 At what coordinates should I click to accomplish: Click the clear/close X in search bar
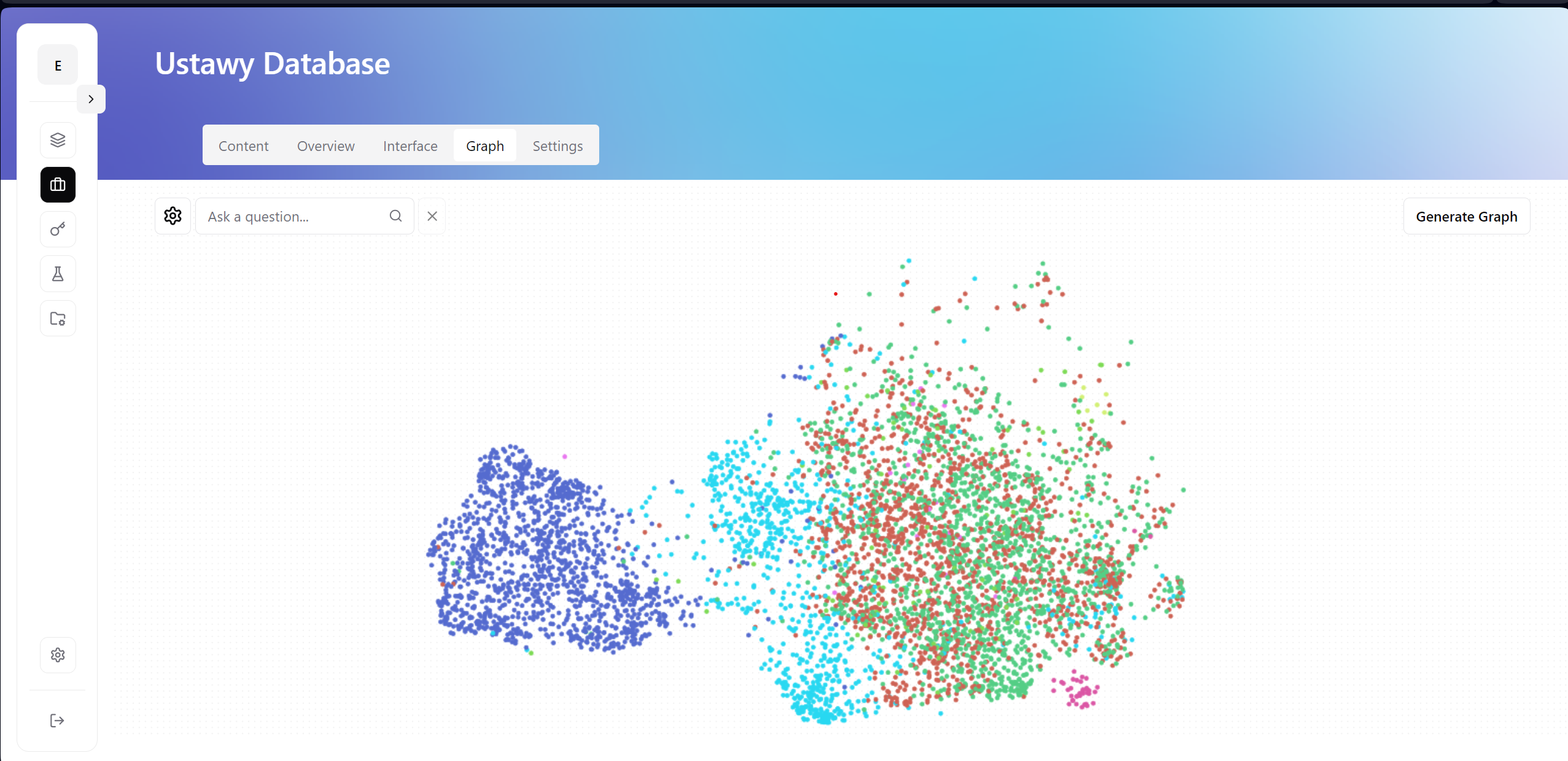[x=432, y=216]
